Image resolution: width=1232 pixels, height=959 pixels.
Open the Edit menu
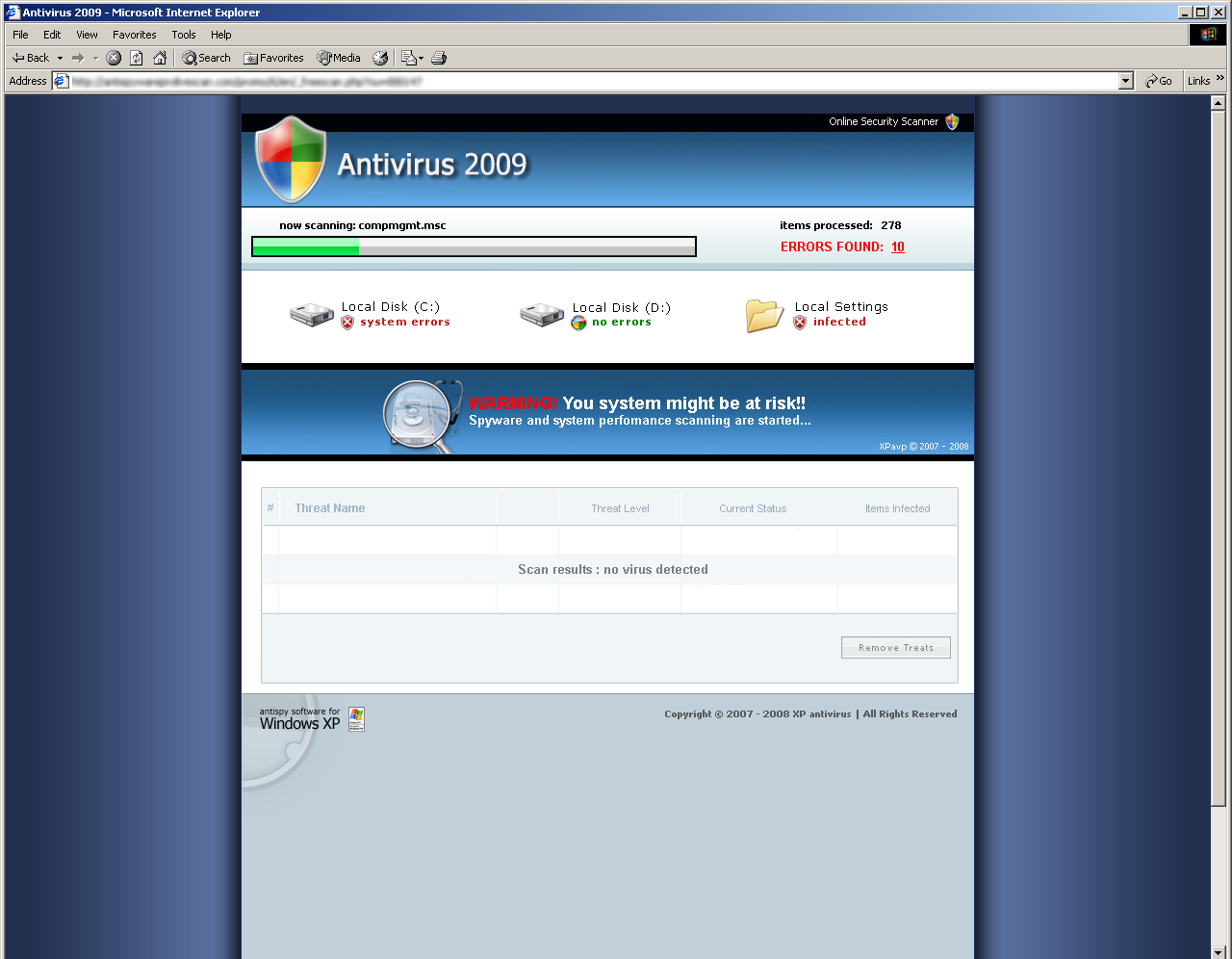pos(52,35)
